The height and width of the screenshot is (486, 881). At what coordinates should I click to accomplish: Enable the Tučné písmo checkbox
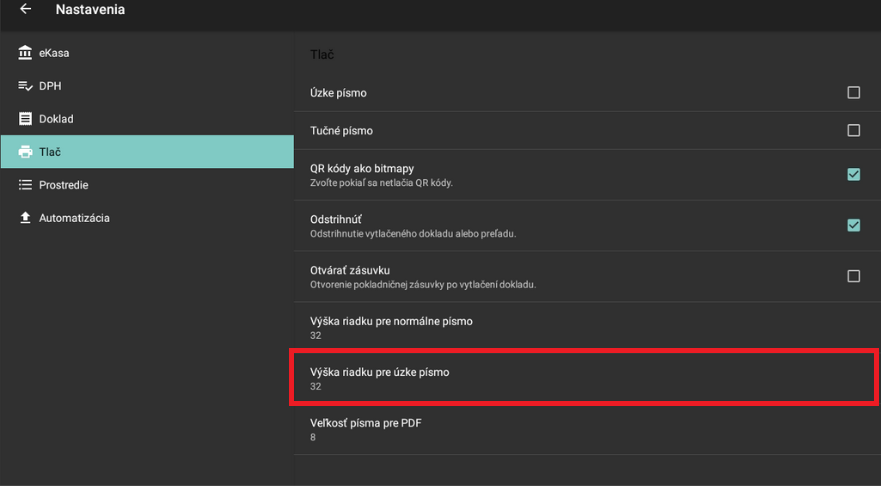853,131
